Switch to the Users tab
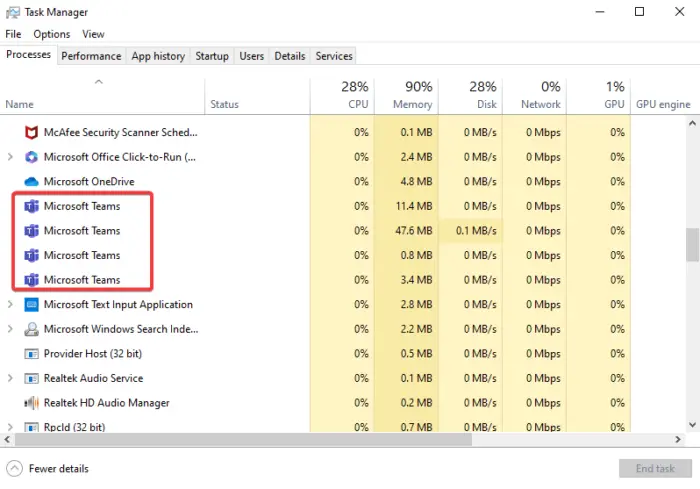This screenshot has width=700, height=489. click(251, 56)
